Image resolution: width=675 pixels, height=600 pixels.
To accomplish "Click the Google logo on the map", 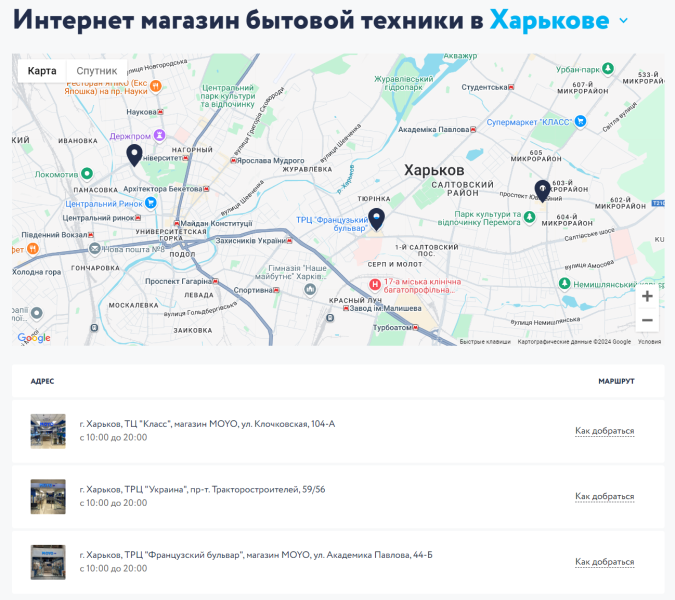I will point(34,338).
